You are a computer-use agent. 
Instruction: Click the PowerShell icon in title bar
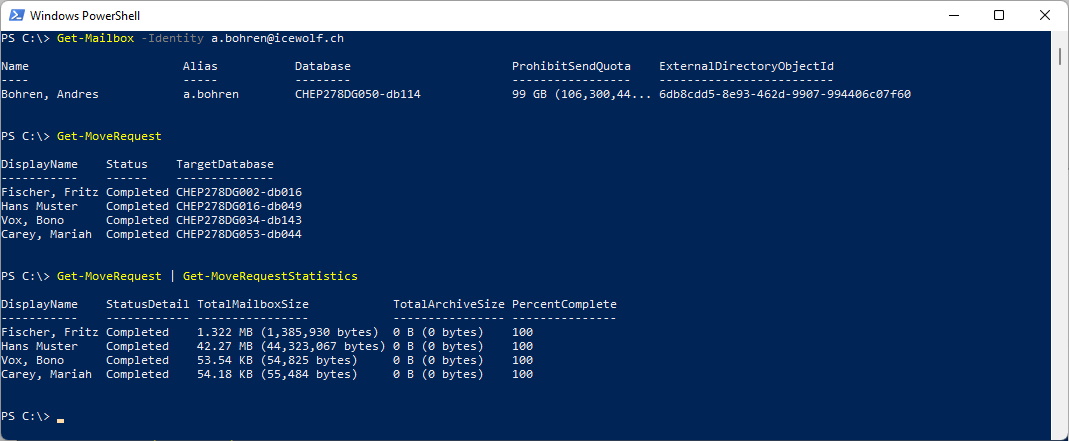point(17,15)
